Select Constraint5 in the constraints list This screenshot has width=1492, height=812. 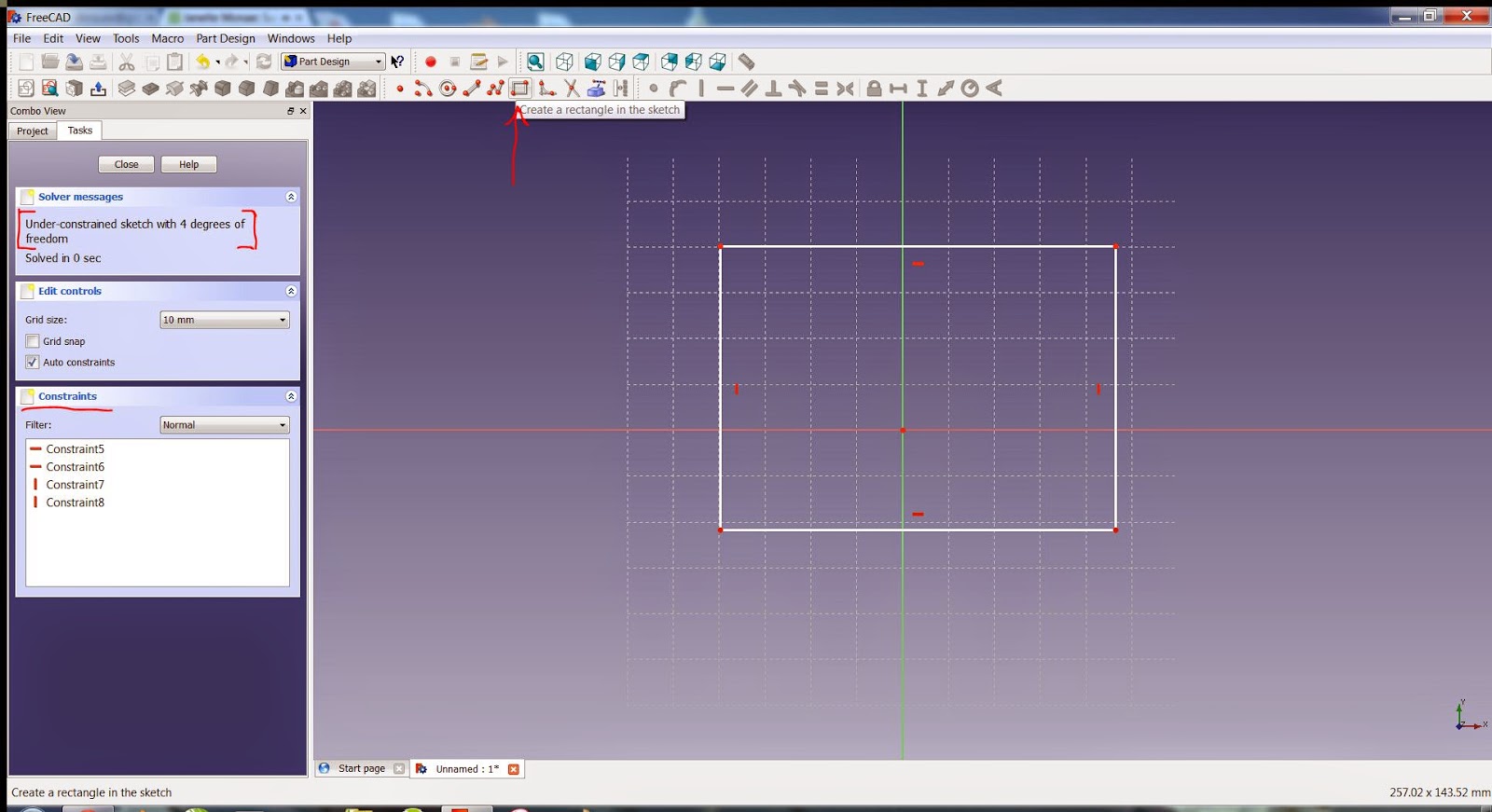coord(158,449)
